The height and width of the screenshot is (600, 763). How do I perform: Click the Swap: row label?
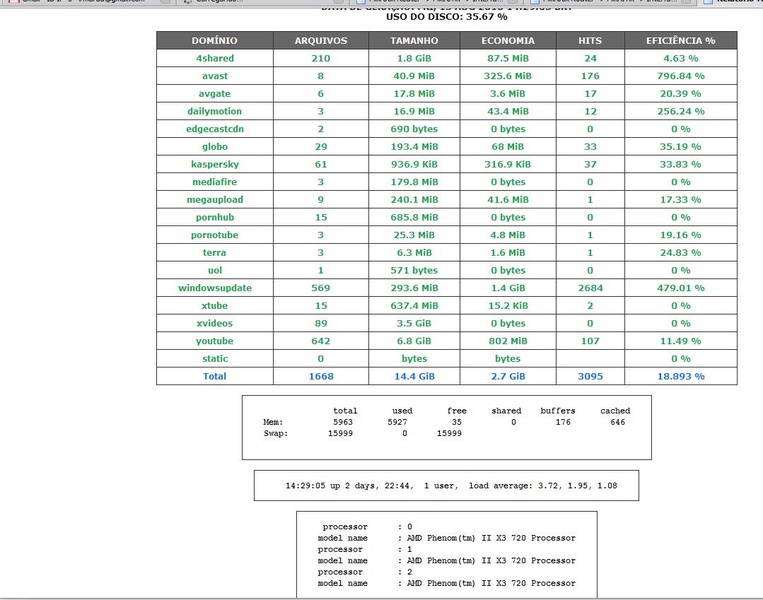[275, 433]
